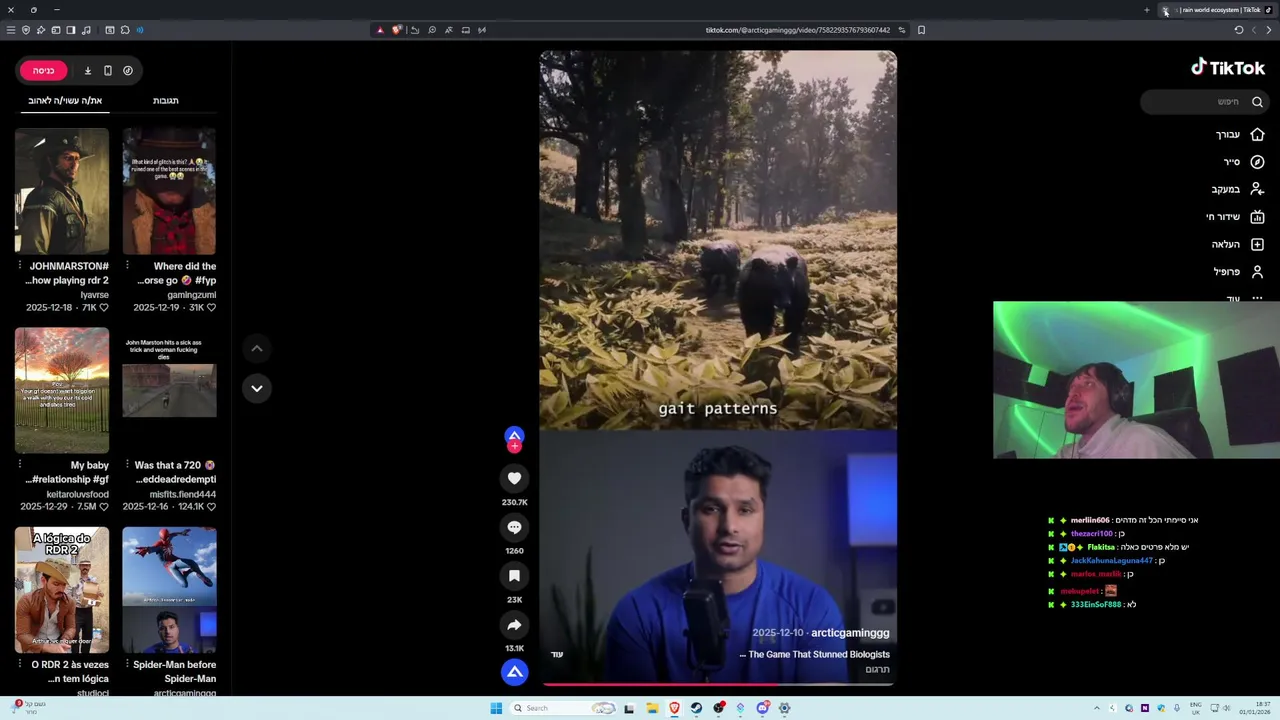
Task: Click the pink login button
Action: coord(43,70)
